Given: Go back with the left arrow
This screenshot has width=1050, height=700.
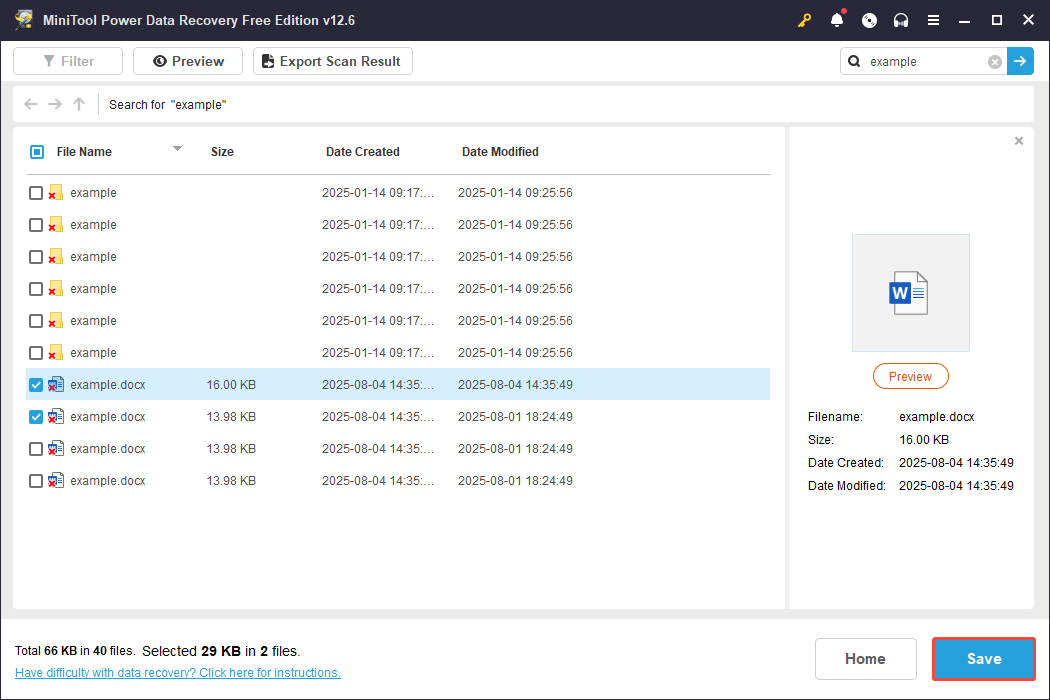Looking at the screenshot, I should 31,104.
